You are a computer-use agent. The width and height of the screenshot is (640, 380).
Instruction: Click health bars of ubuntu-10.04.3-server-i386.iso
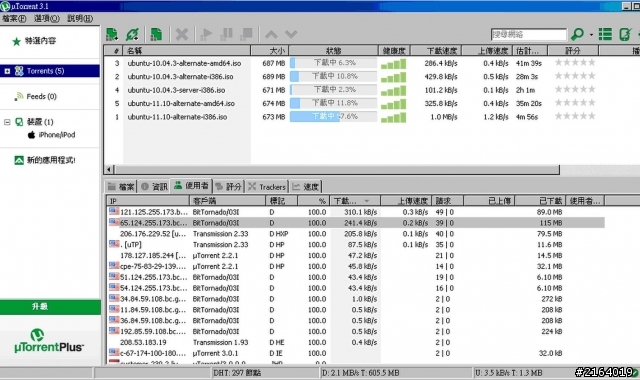coord(393,90)
